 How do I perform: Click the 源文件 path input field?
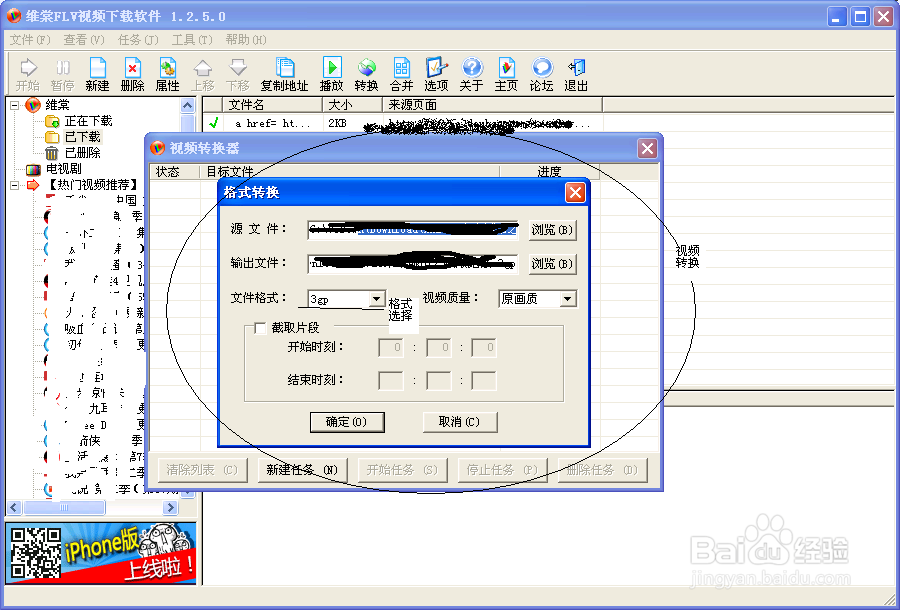point(413,230)
